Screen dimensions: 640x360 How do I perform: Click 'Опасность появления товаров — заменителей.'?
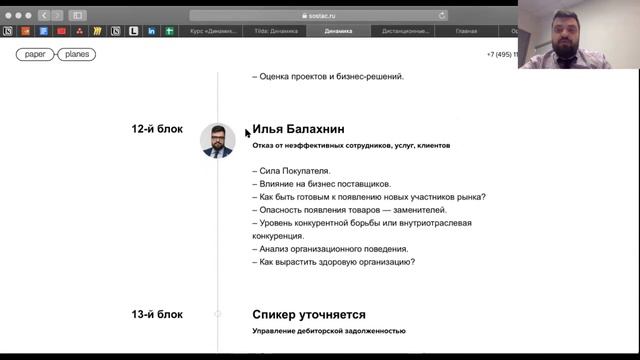[x=349, y=210]
